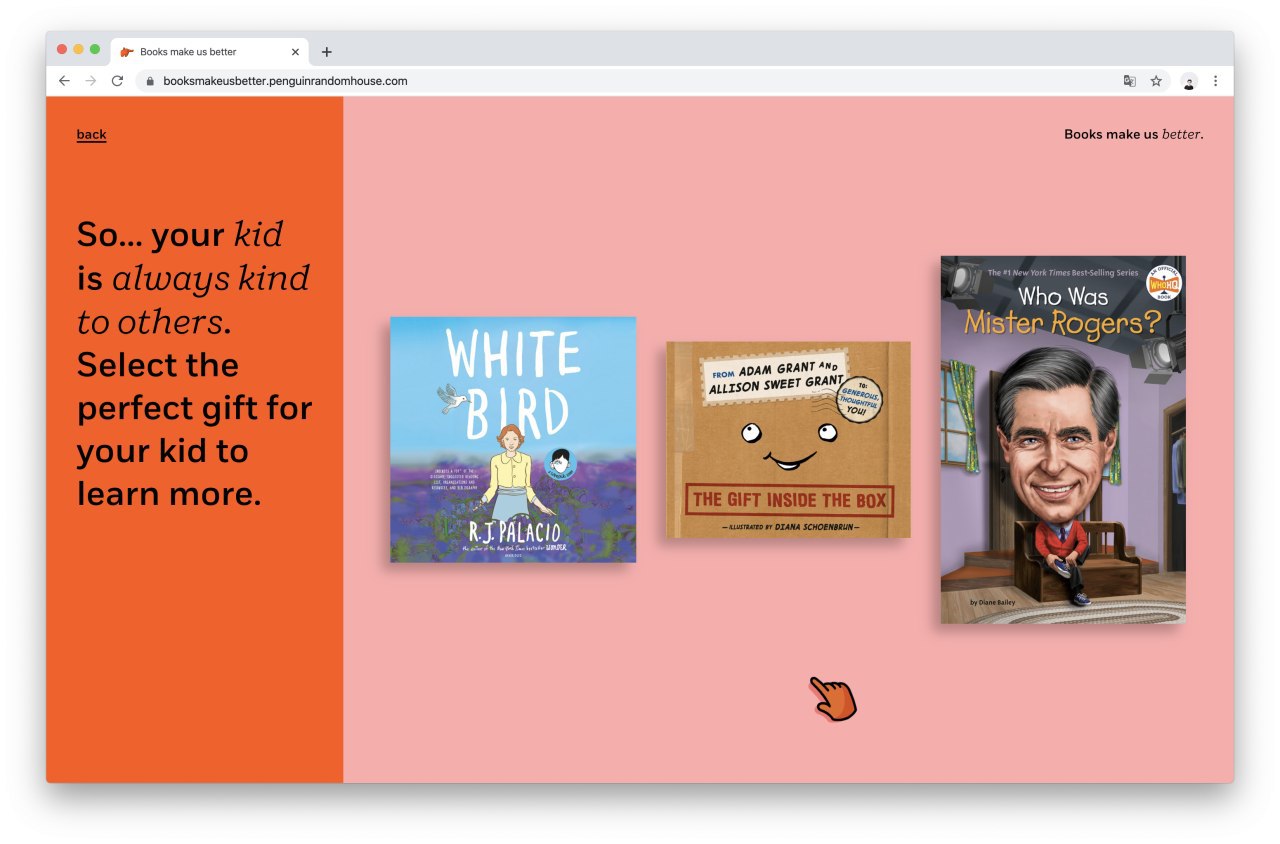Screen dimensions: 1280x844
Task: Click the address bar URL
Action: [x=285, y=81]
